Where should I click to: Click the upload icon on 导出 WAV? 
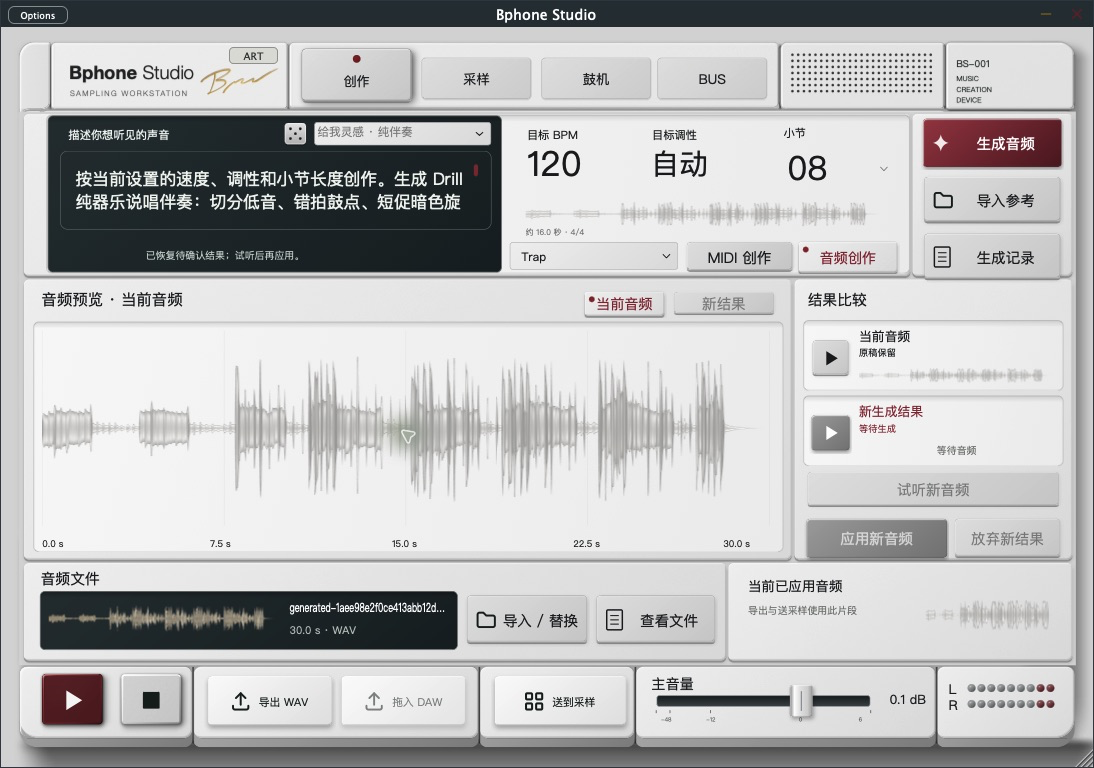tap(240, 702)
